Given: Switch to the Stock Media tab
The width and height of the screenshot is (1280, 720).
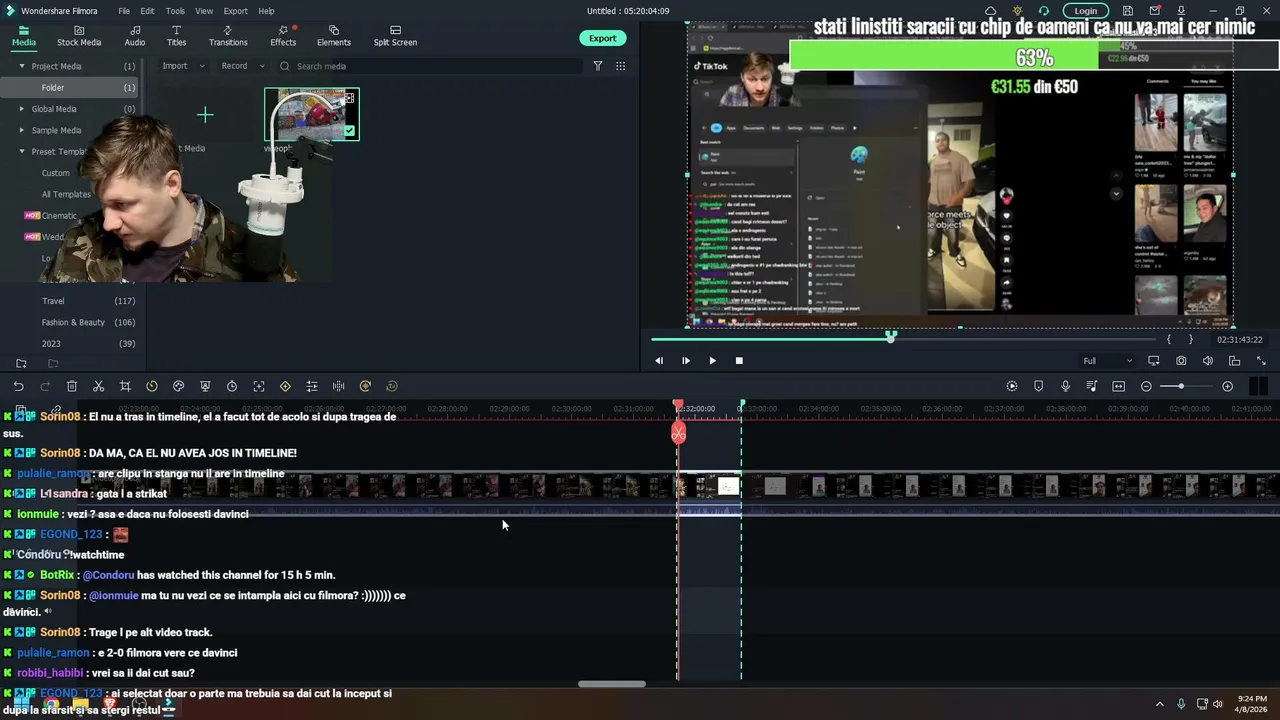Looking at the screenshot, I should pos(79,36).
